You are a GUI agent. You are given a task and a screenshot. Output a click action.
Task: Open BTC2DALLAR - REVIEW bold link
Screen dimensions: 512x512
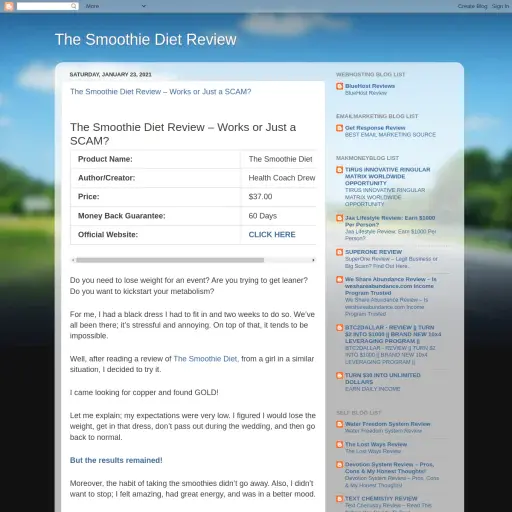pos(393,334)
